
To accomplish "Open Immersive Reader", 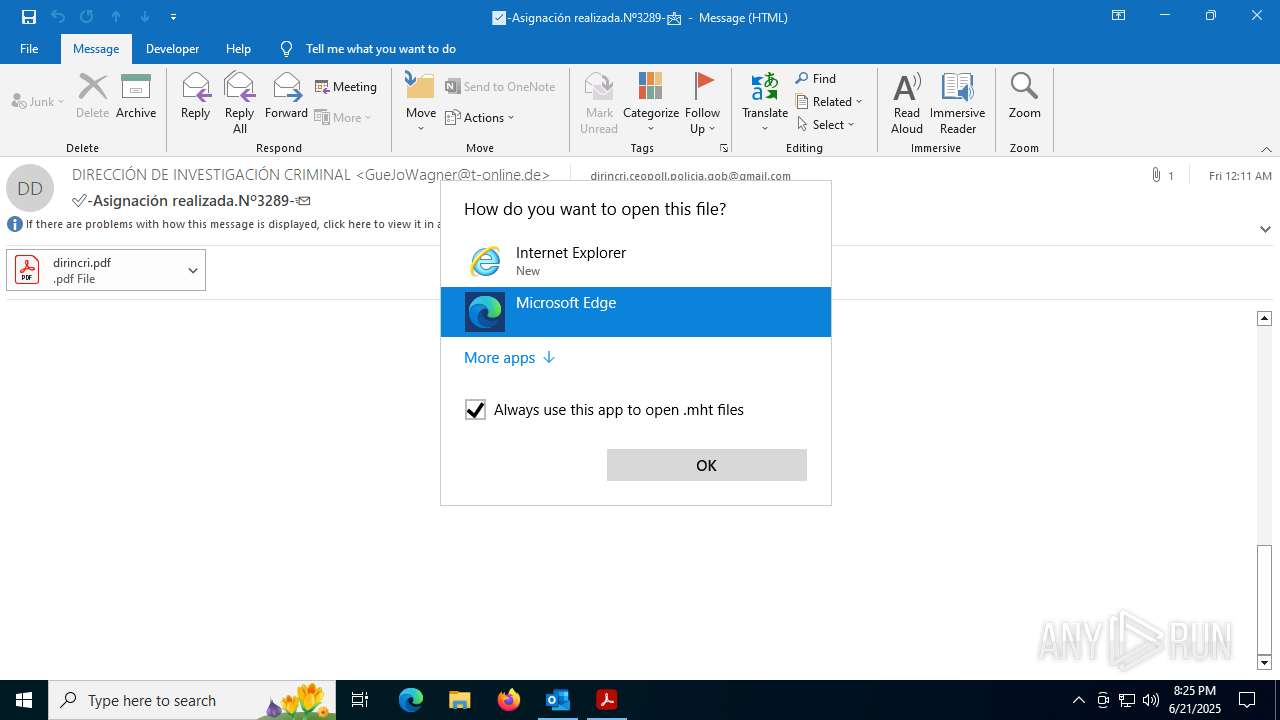I will pos(958,103).
